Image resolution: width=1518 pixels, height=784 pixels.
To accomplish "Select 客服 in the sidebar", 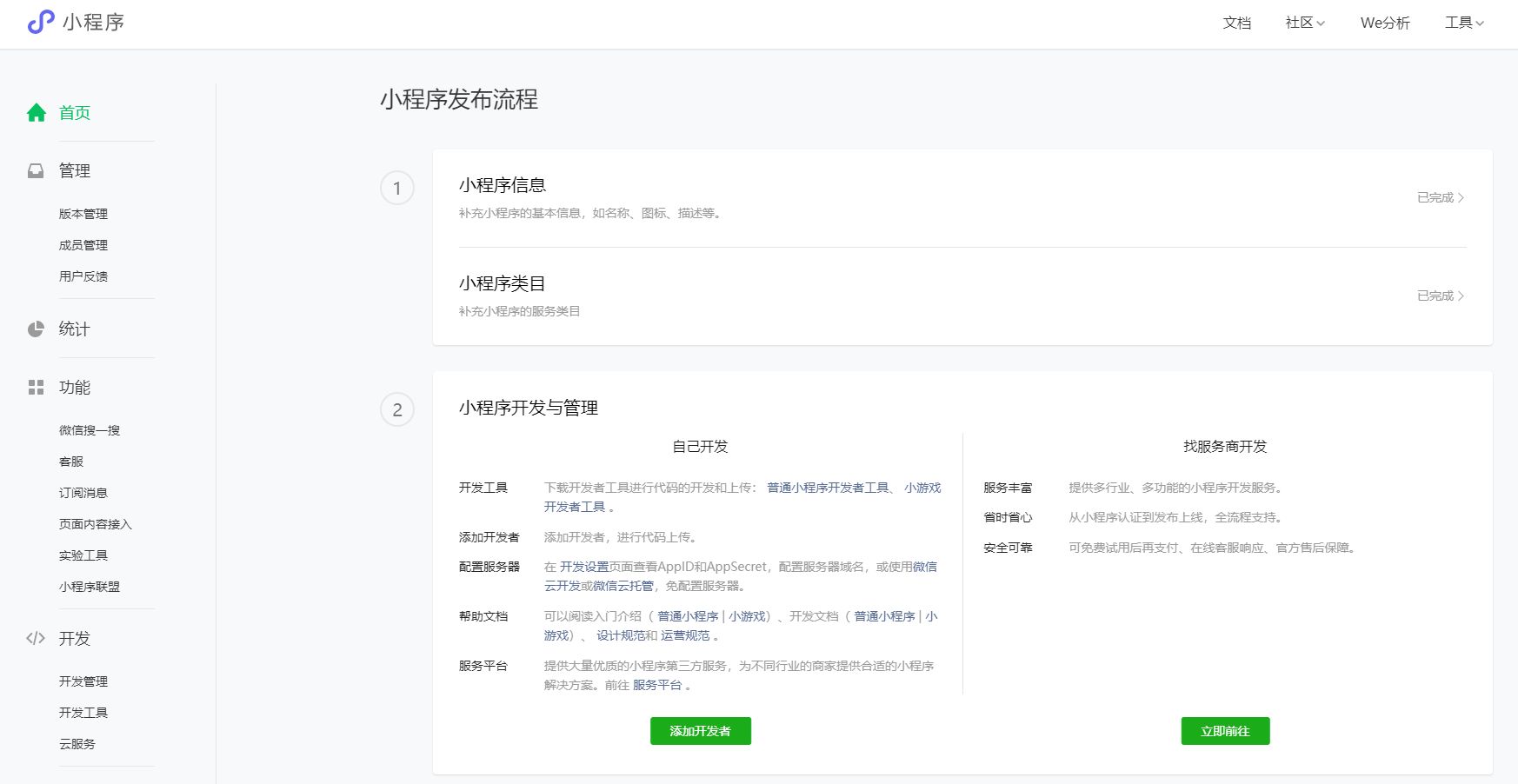I will (x=71, y=462).
